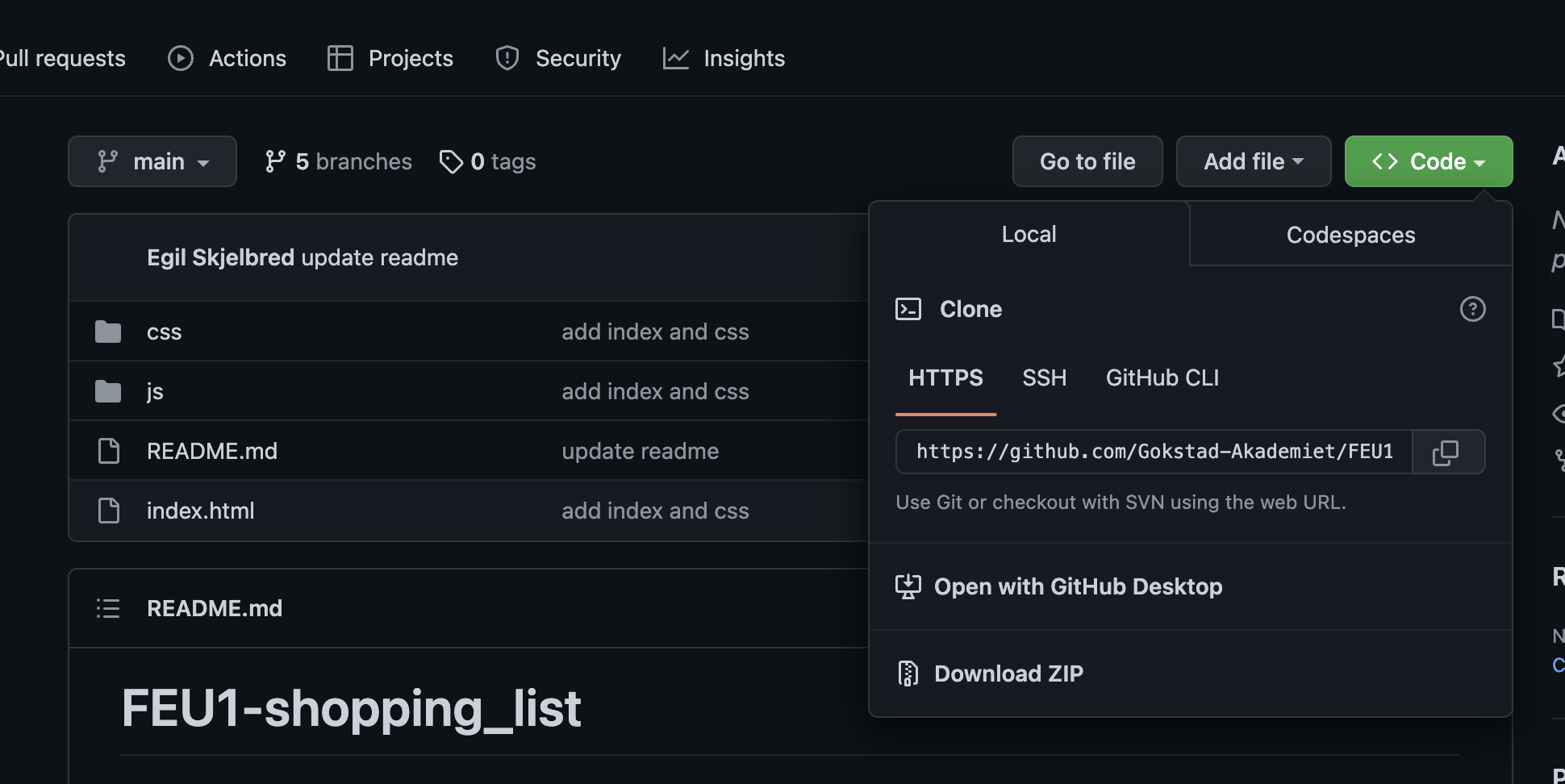Click the index.html file icon
Screen dimensions: 1565x784
(108, 511)
